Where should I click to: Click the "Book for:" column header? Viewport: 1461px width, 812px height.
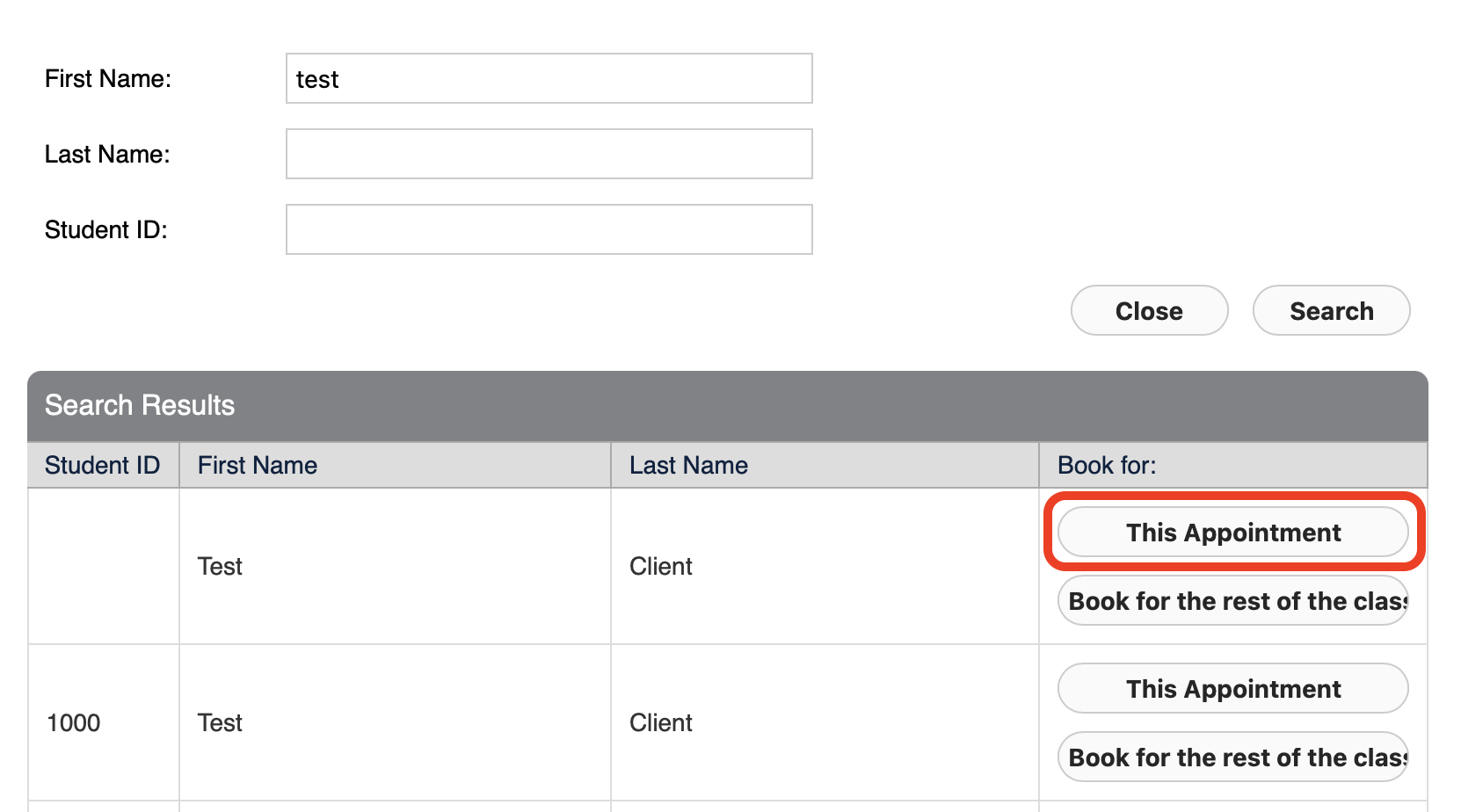point(1107,466)
